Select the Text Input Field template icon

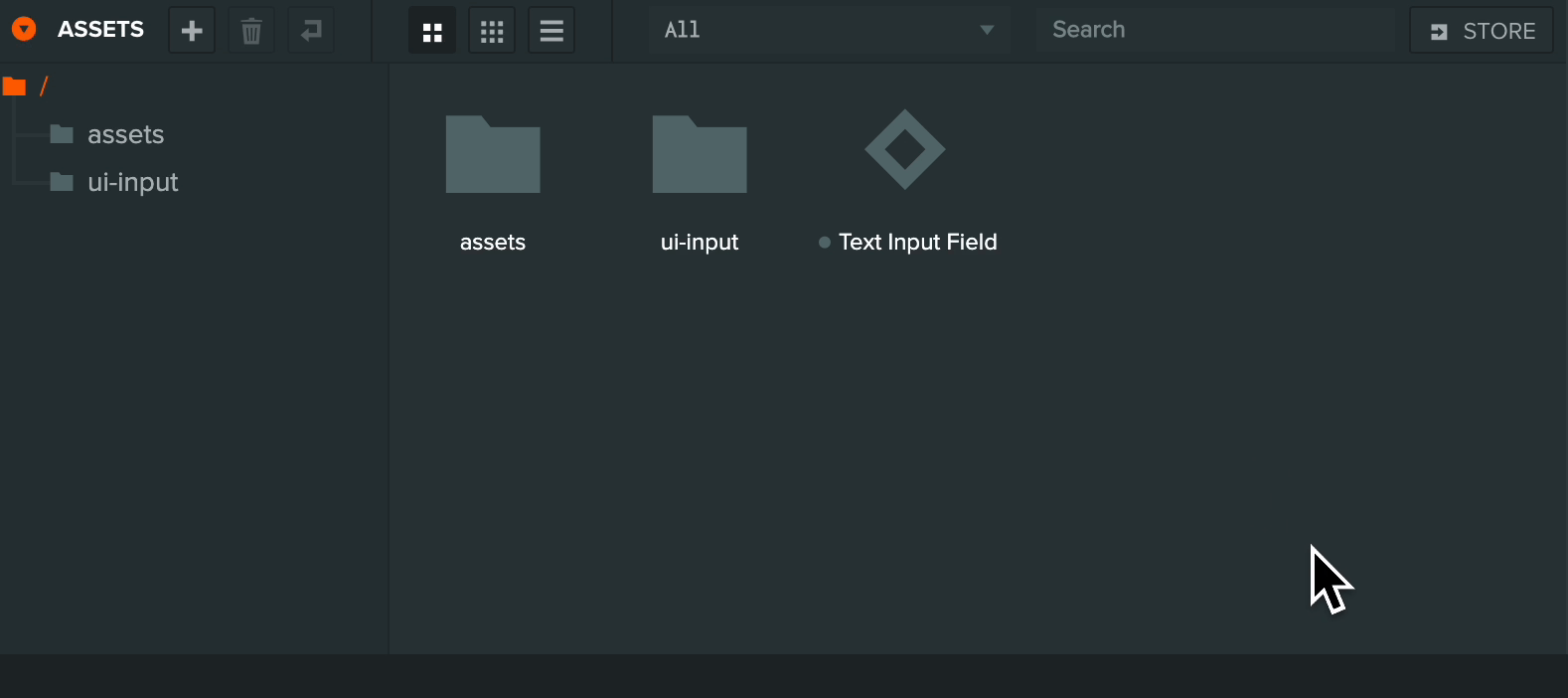click(x=905, y=150)
